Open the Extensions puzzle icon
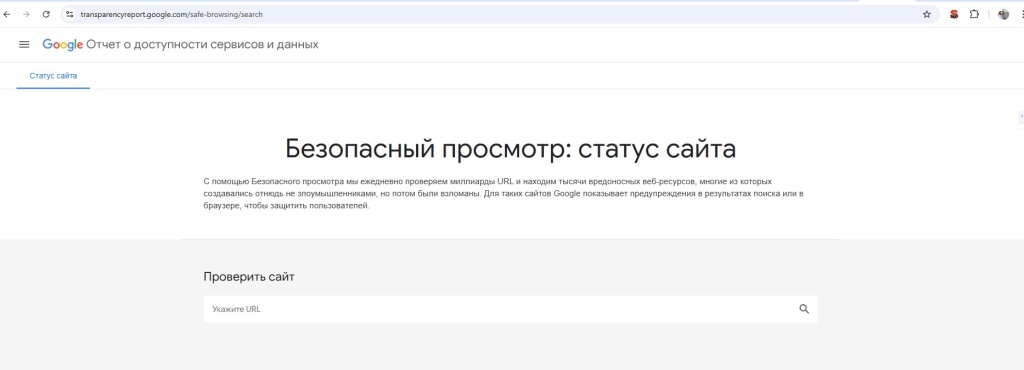This screenshot has width=1024, height=370. [974, 14]
